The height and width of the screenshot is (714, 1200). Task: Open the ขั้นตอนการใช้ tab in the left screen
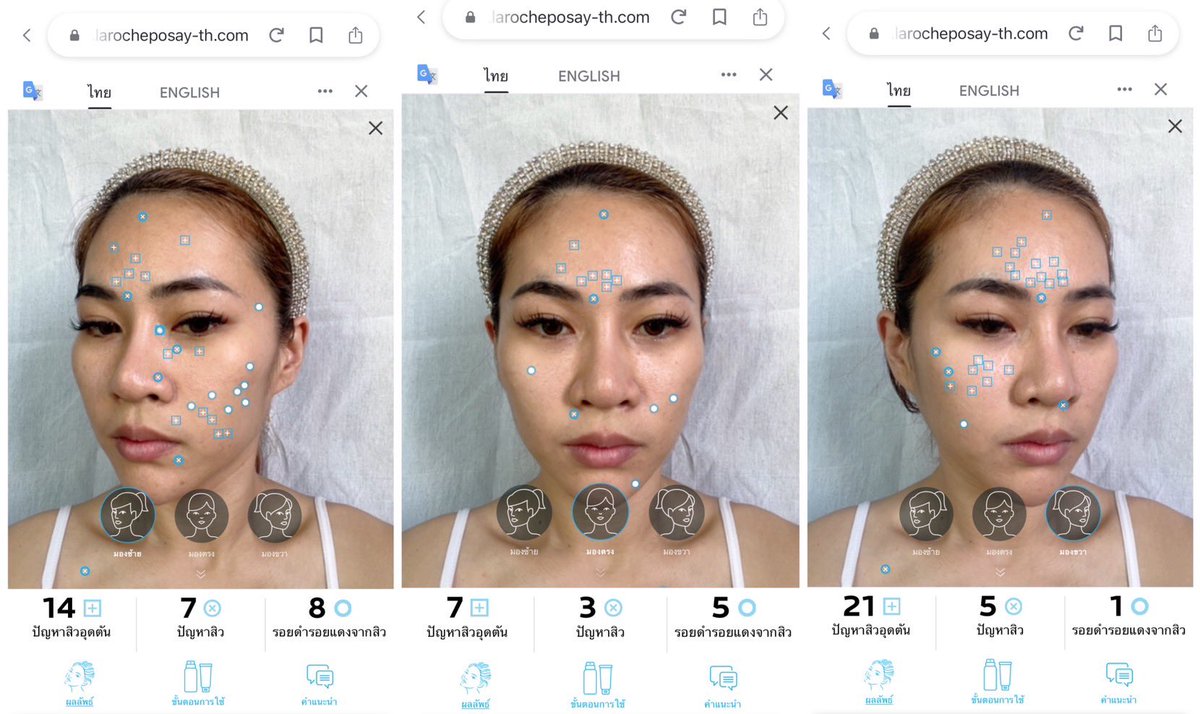tap(197, 683)
